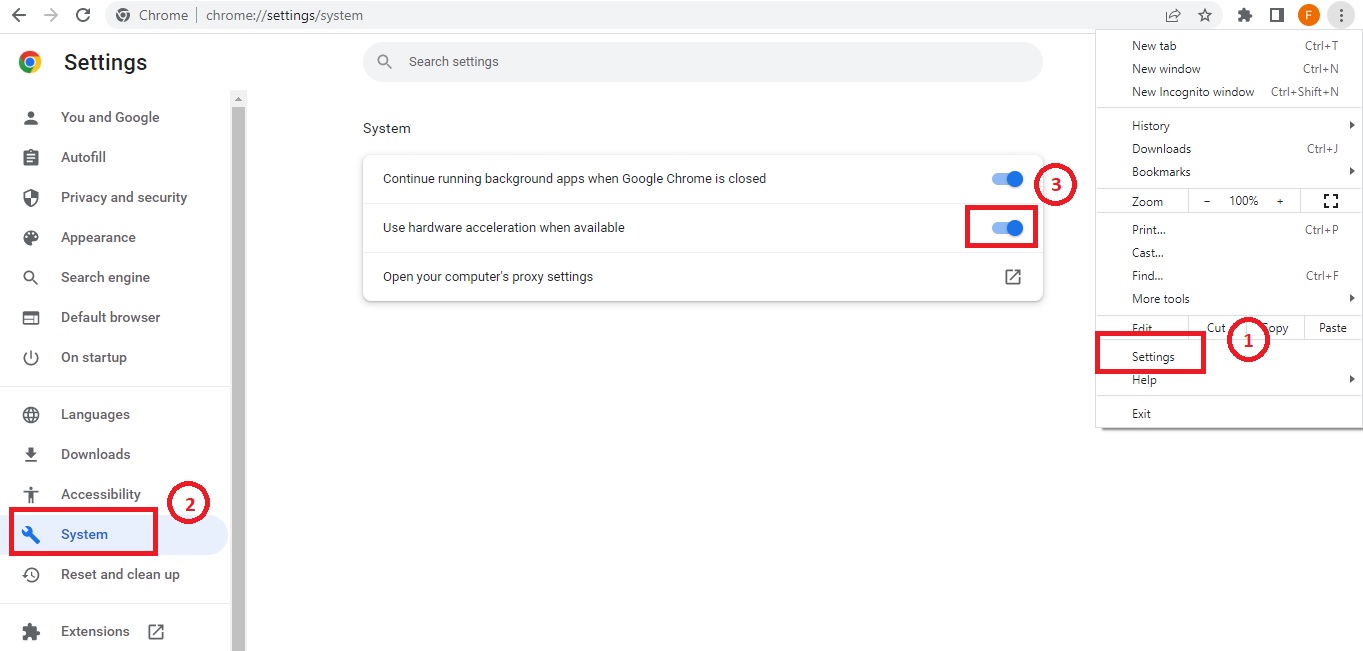The width and height of the screenshot is (1363, 651).
Task: Choose Cast from the menu
Action: pos(1229,253)
